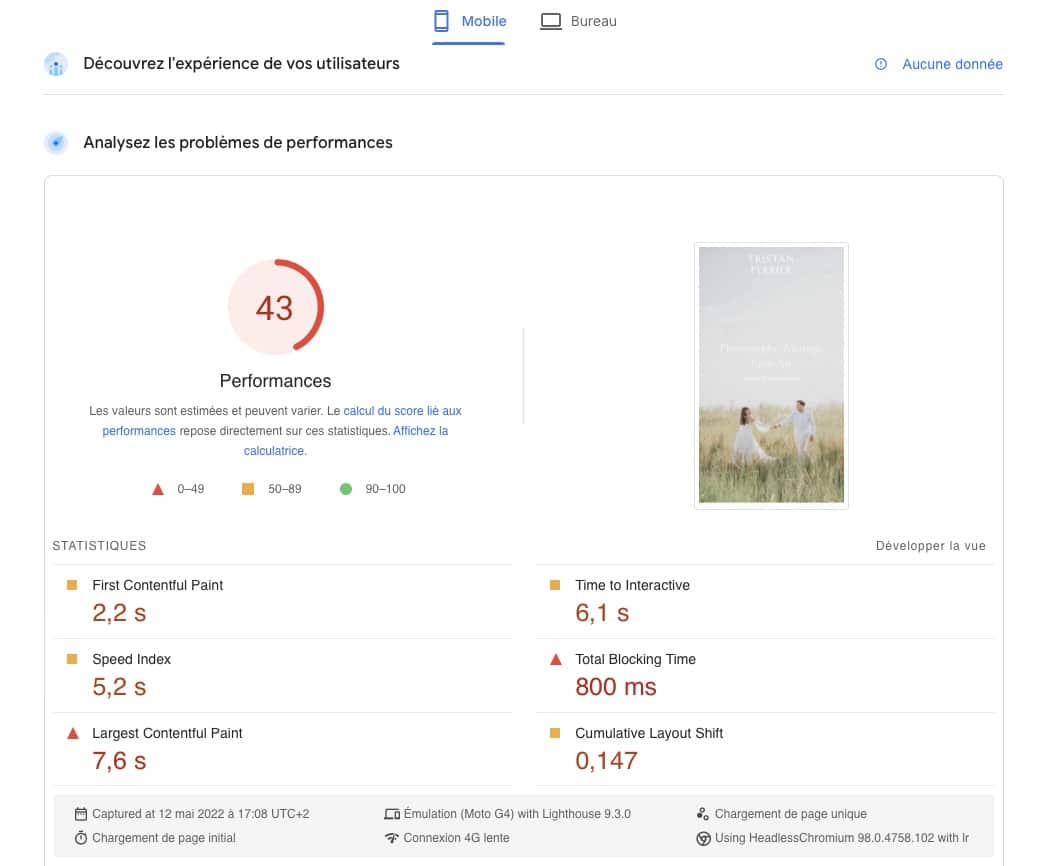The width and height of the screenshot is (1046, 866).
Task: Click the WiFi icon for slow 4G connection
Action: (393, 838)
